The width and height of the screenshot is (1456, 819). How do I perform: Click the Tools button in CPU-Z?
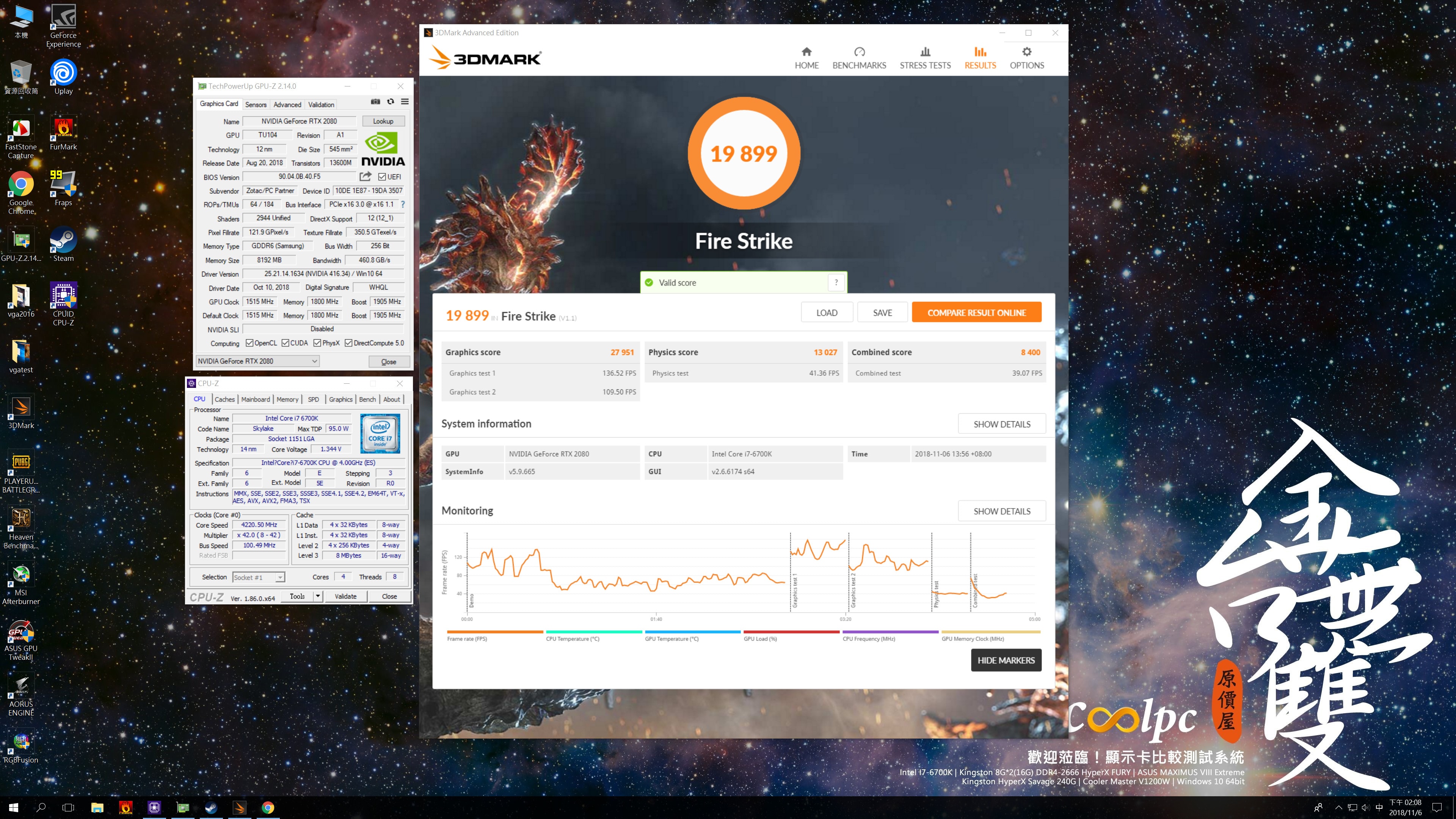tap(297, 596)
